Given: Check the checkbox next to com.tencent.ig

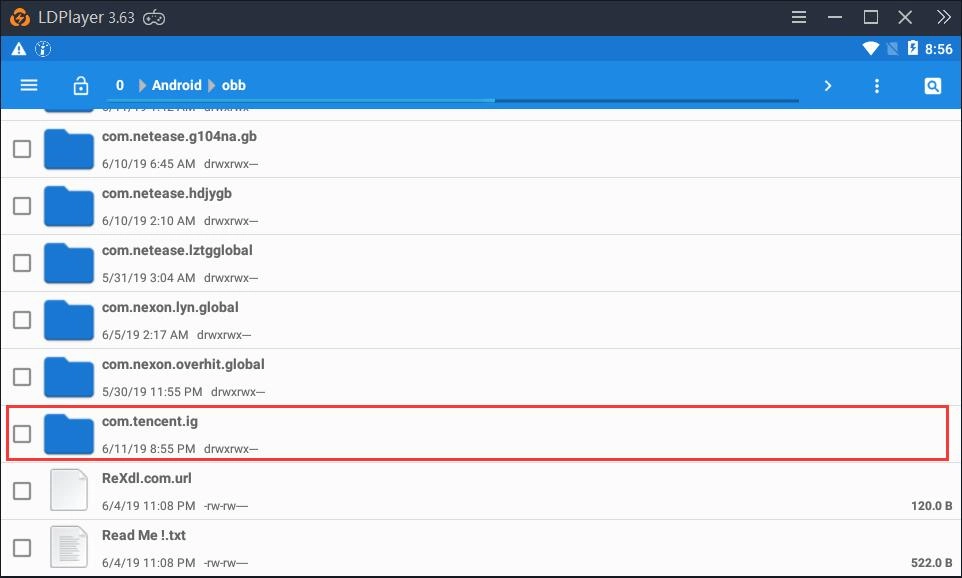Looking at the screenshot, I should pos(21,434).
